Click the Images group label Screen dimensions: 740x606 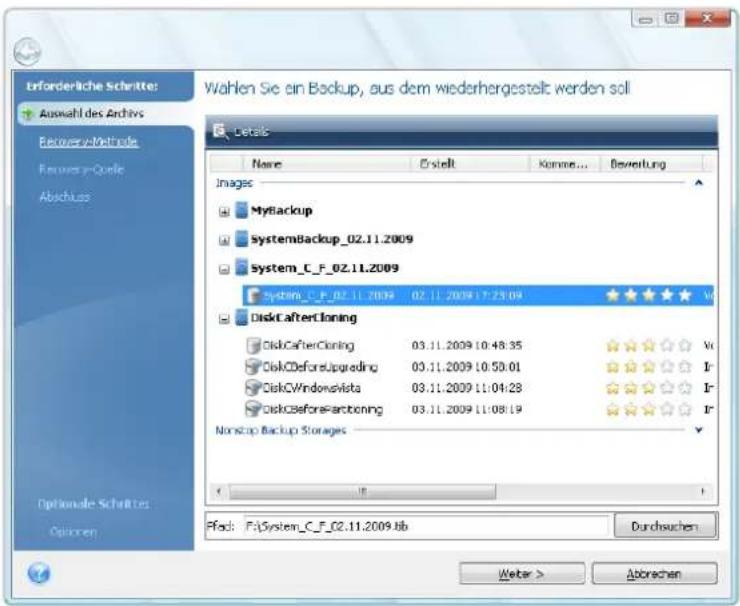[x=234, y=183]
